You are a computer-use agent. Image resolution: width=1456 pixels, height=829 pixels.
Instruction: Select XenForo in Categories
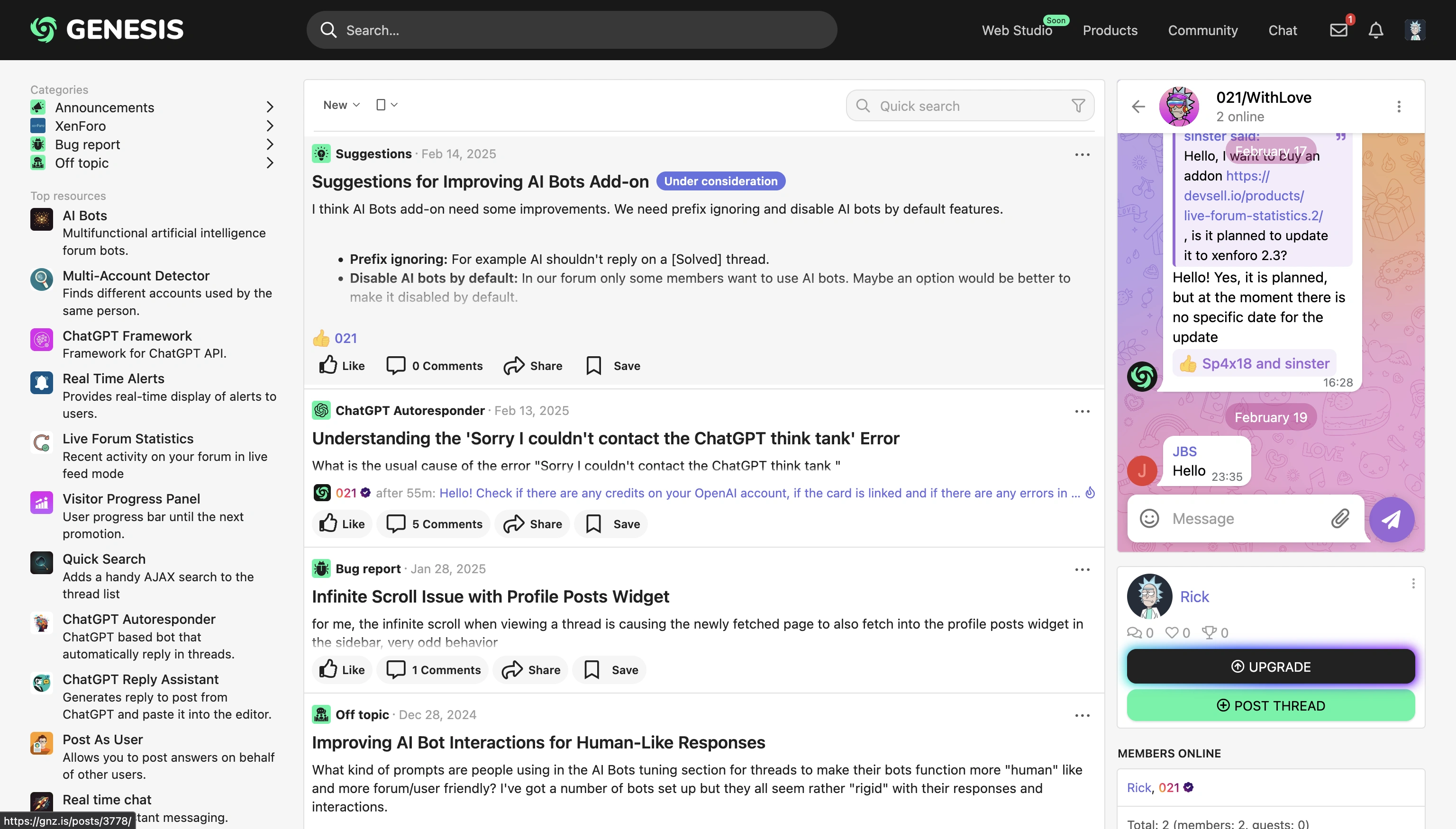coord(80,126)
